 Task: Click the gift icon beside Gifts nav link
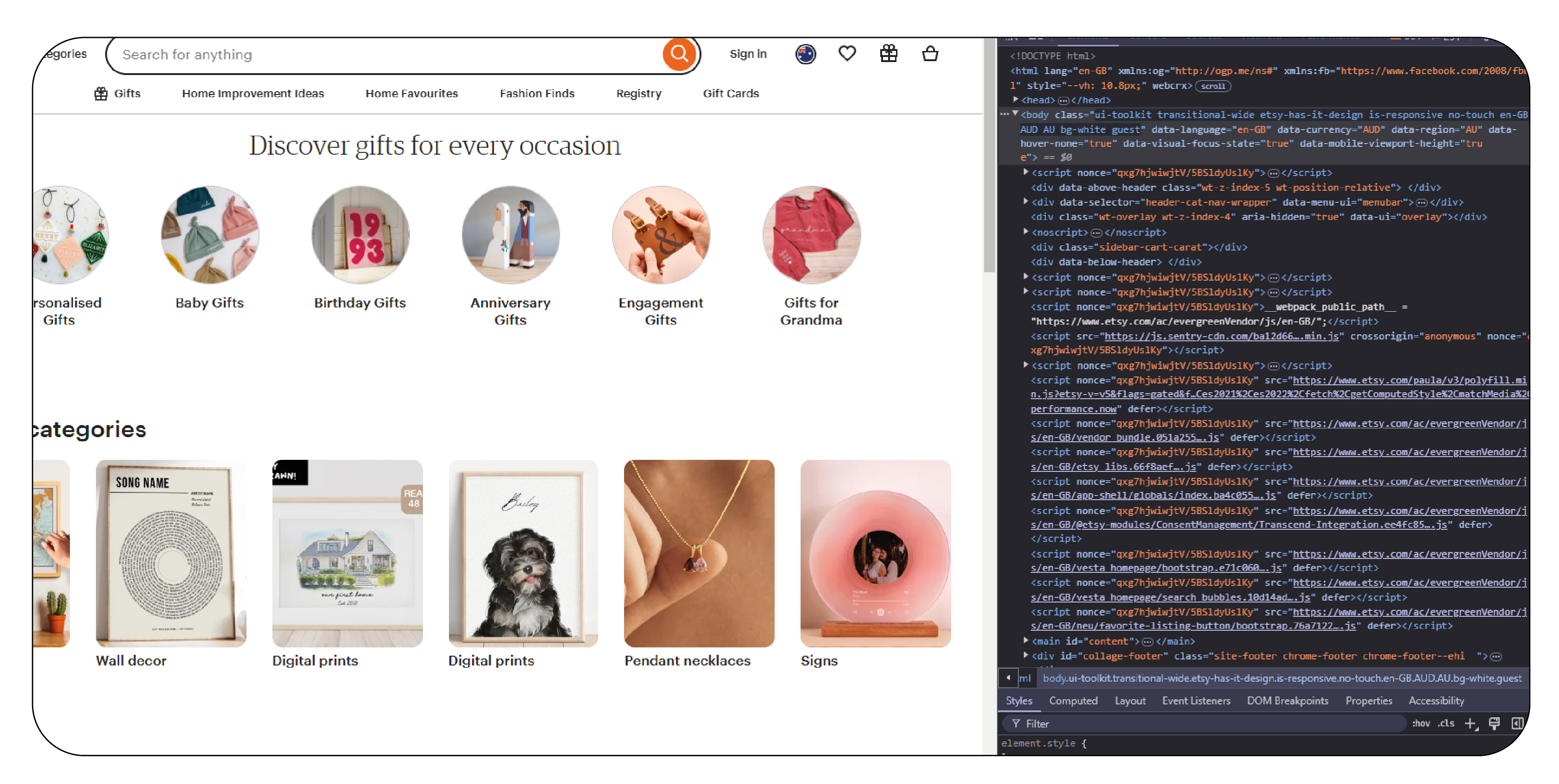(x=101, y=93)
